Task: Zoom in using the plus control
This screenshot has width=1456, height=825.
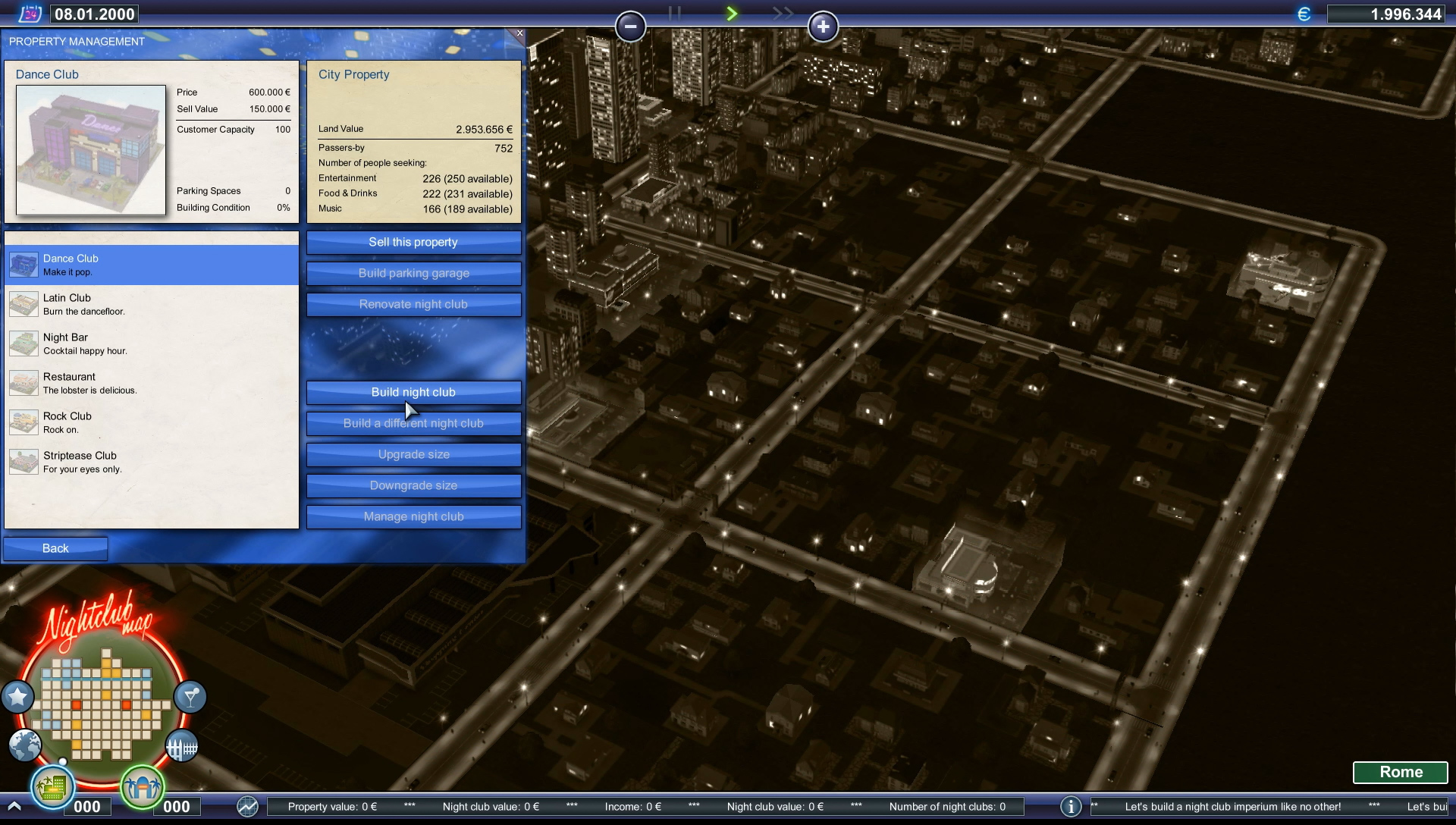Action: pyautogui.click(x=824, y=26)
